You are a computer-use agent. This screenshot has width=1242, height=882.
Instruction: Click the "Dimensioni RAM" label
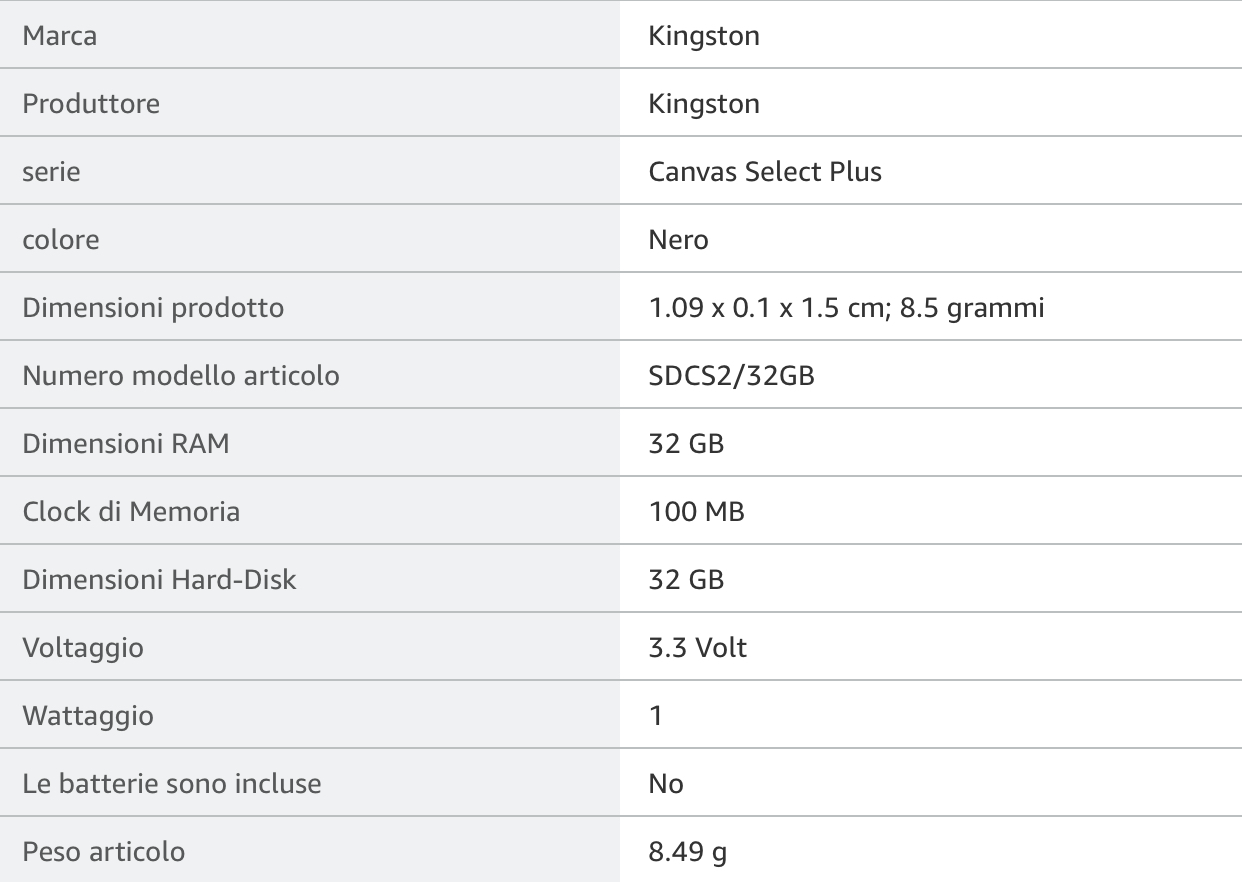(x=126, y=444)
